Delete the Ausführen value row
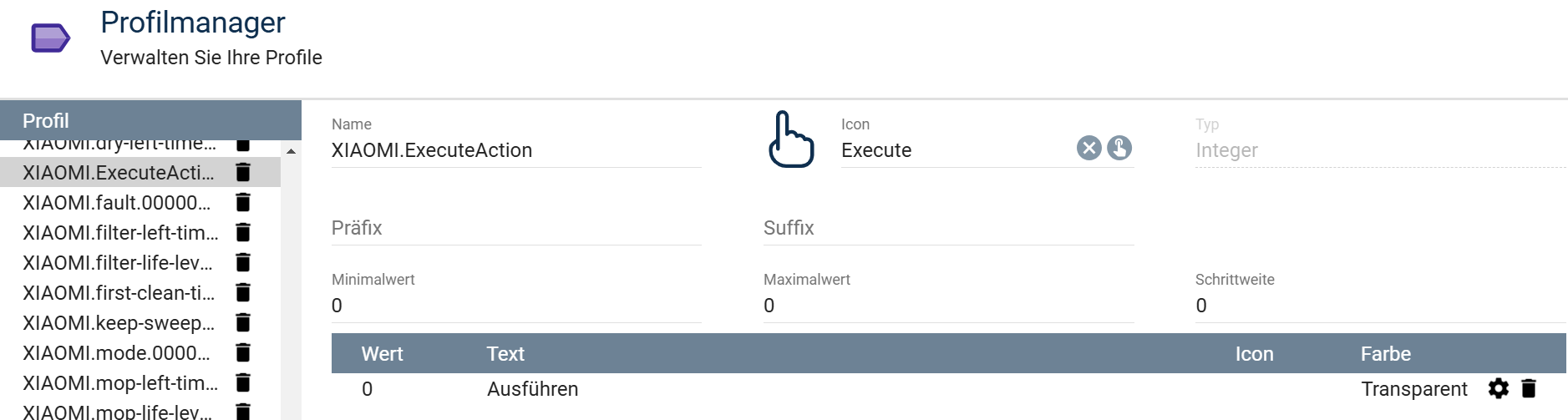Screen dimensions: 1568x420 (1529, 388)
